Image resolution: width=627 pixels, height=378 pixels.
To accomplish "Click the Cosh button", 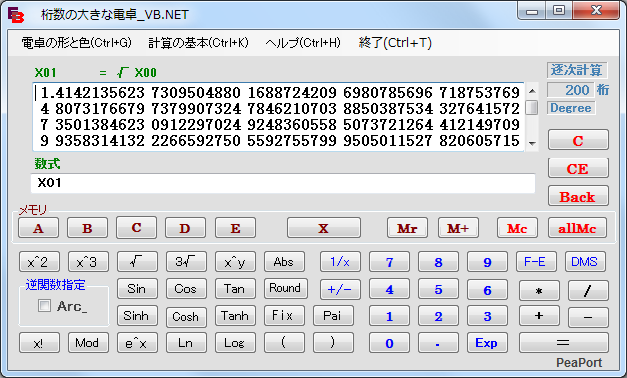I will coord(186,317).
